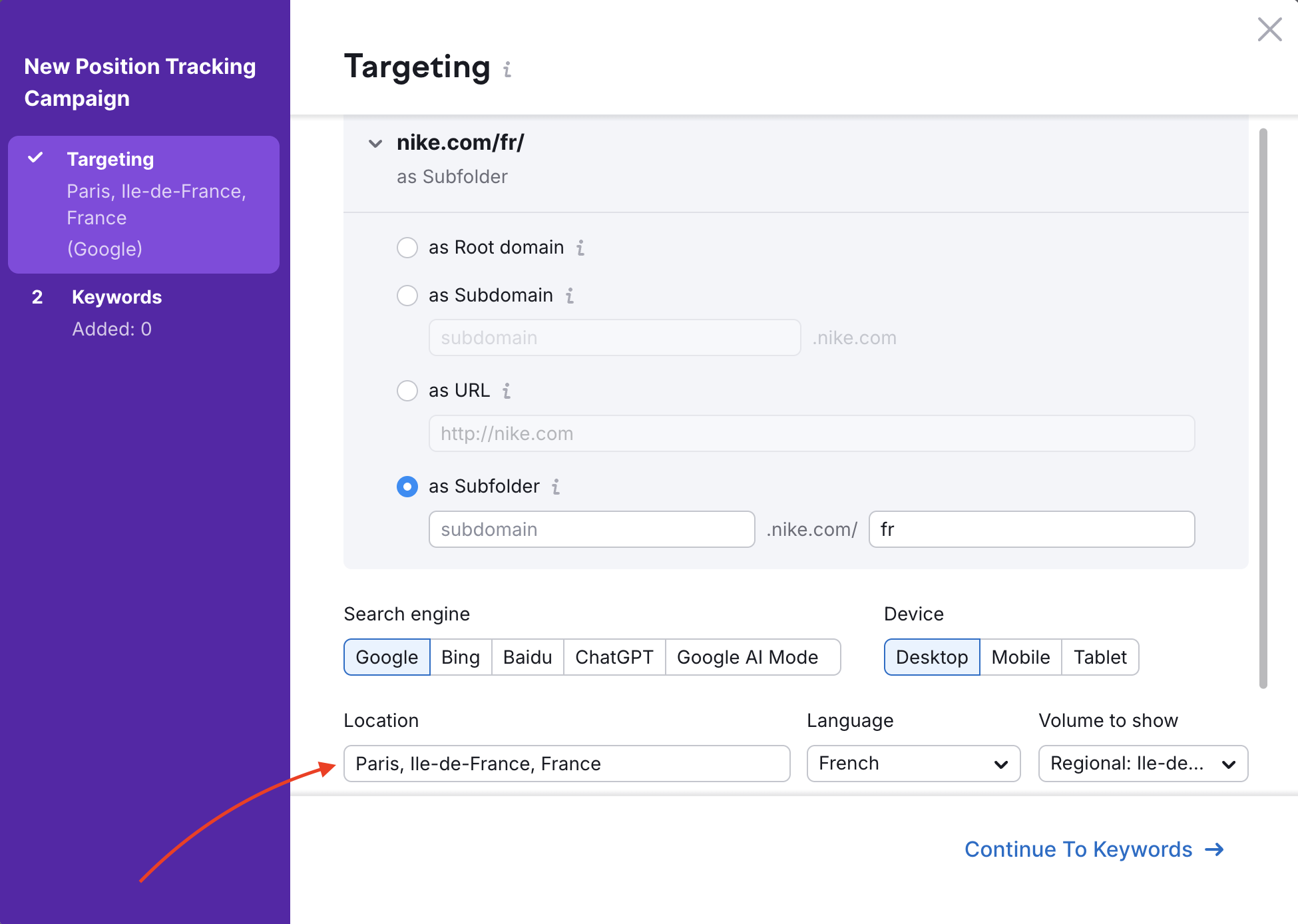The image size is (1298, 924).
Task: Click the info icon next to Targeting heading
Action: pyautogui.click(x=507, y=69)
